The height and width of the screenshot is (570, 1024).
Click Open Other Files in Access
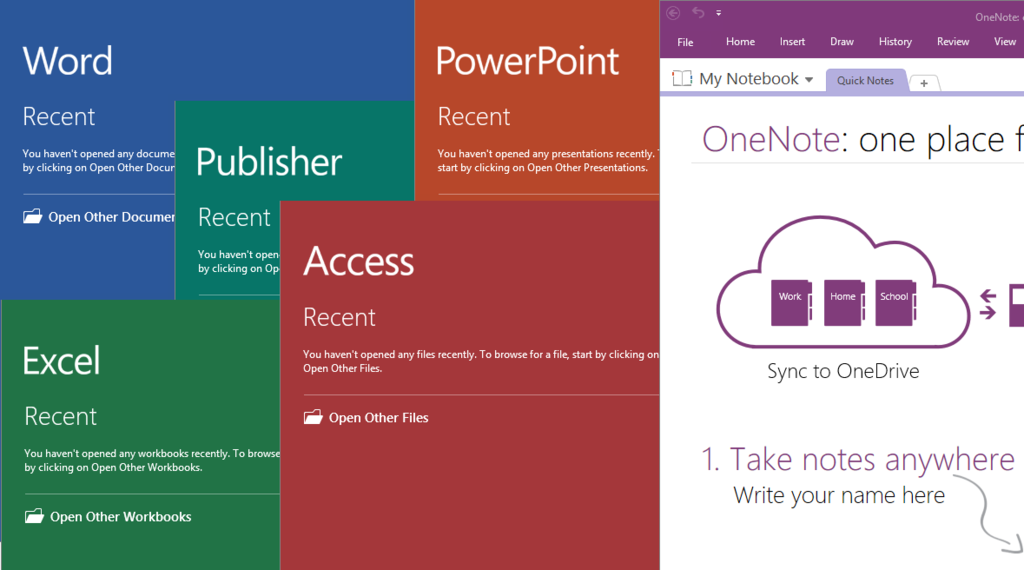pos(378,418)
